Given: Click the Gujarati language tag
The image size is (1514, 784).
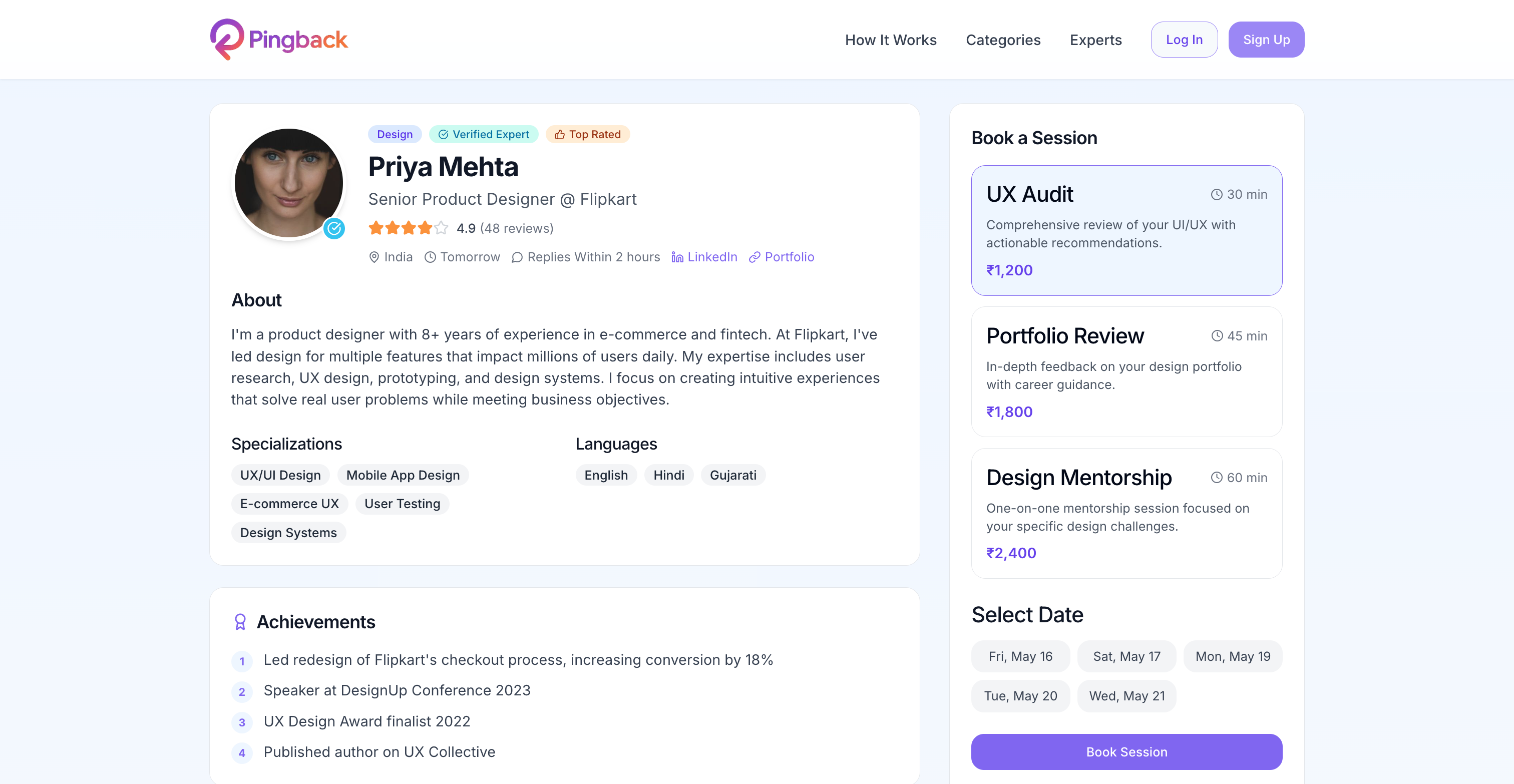Looking at the screenshot, I should pos(733,475).
